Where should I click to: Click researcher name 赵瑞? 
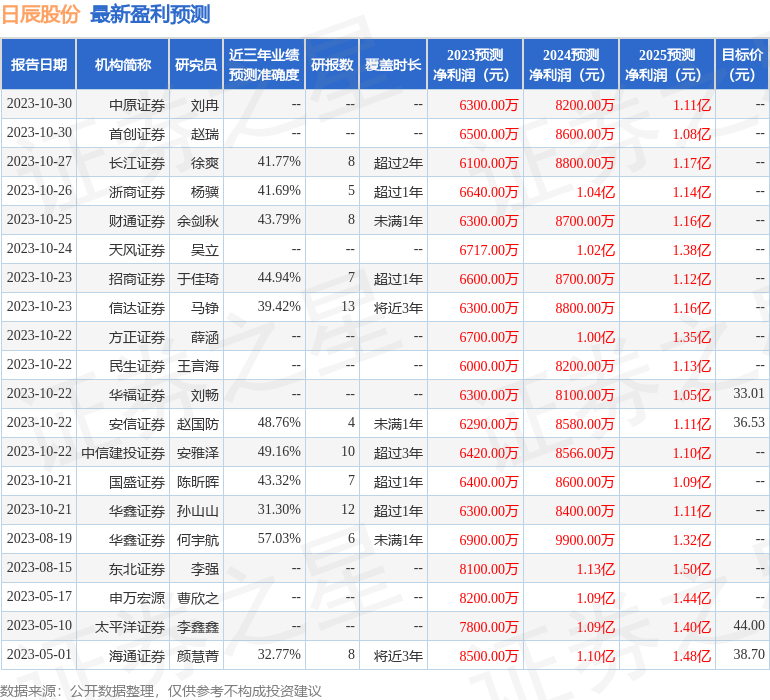click(x=205, y=134)
